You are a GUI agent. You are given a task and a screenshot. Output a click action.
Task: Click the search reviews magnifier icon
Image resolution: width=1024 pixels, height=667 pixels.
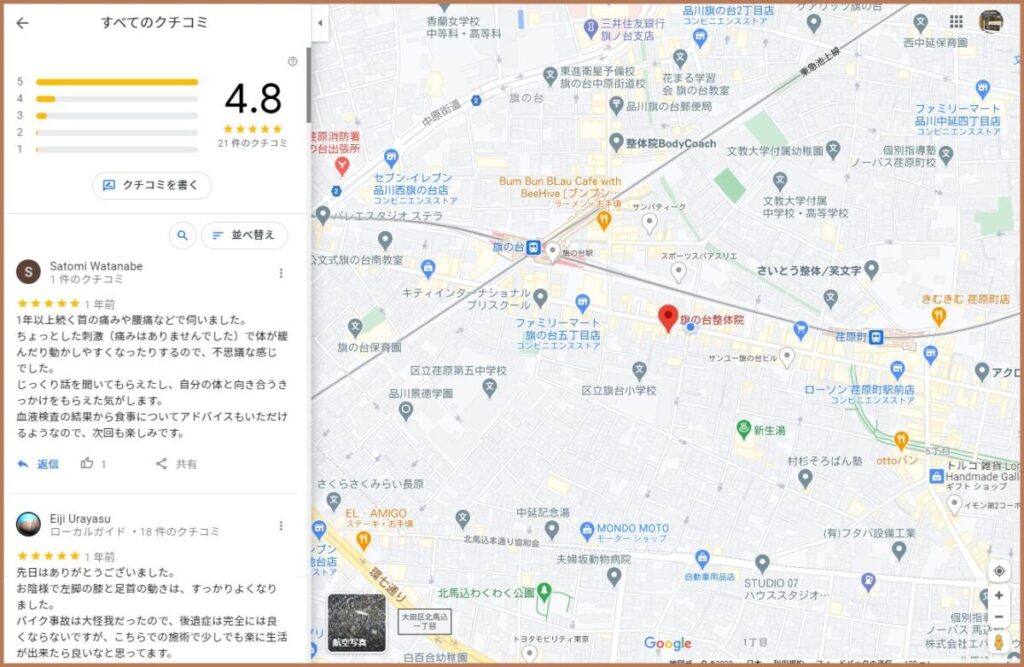pyautogui.click(x=182, y=236)
